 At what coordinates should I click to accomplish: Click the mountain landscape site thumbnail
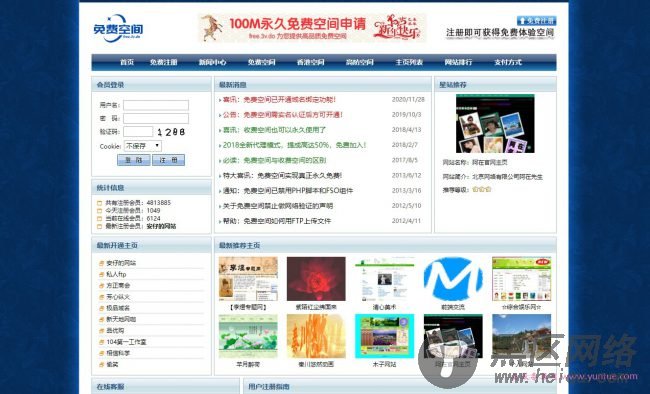click(x=521, y=336)
